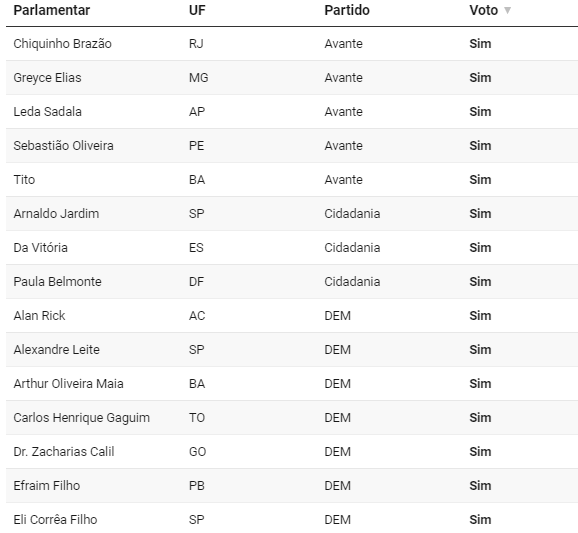Click DEM party of Eli Corrêa Filho
Image resolution: width=578 pixels, height=533 pixels.
coord(337,520)
